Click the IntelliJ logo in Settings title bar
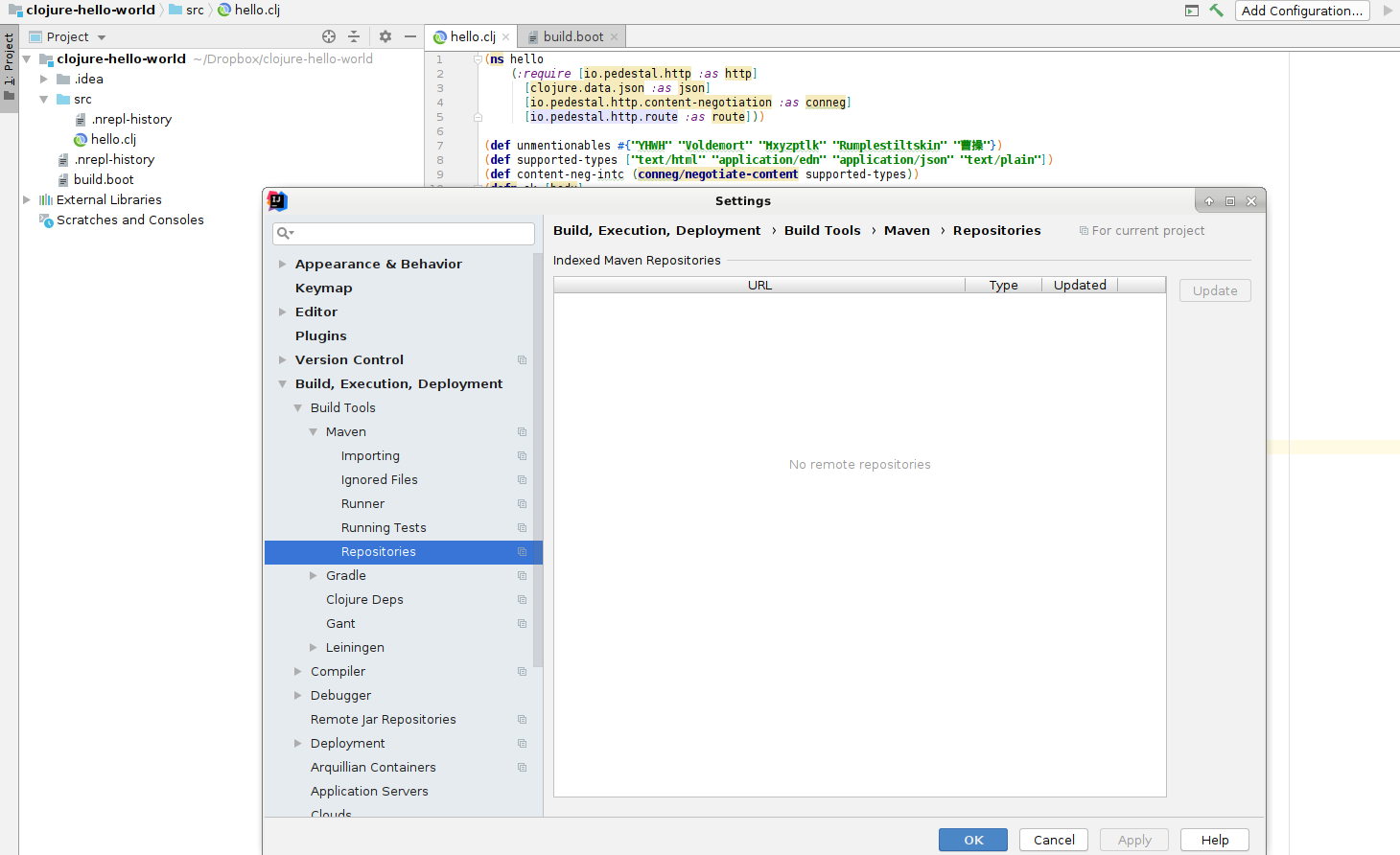This screenshot has height=855, width=1400. (277, 200)
